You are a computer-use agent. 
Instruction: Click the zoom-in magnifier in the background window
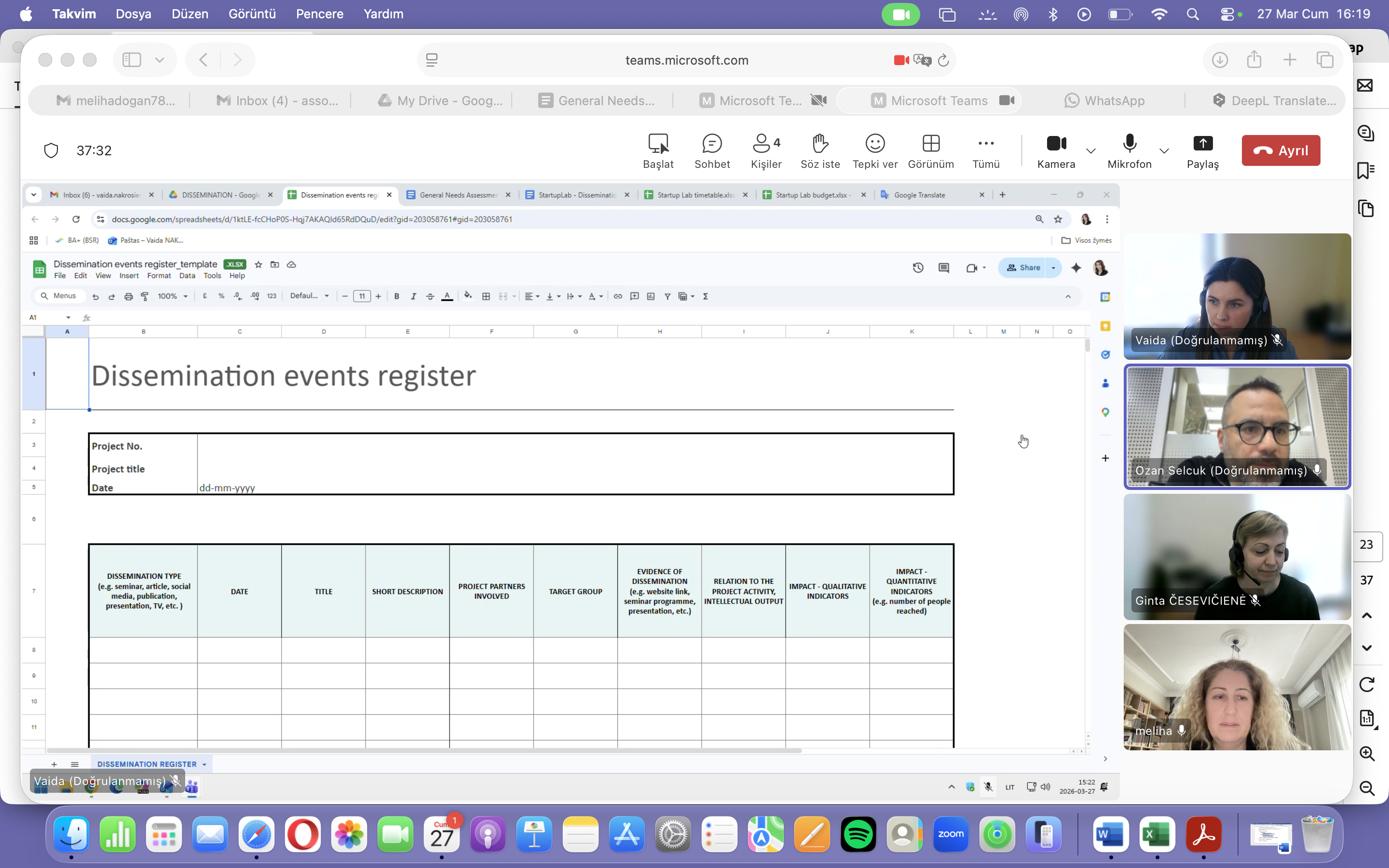coord(1367,753)
